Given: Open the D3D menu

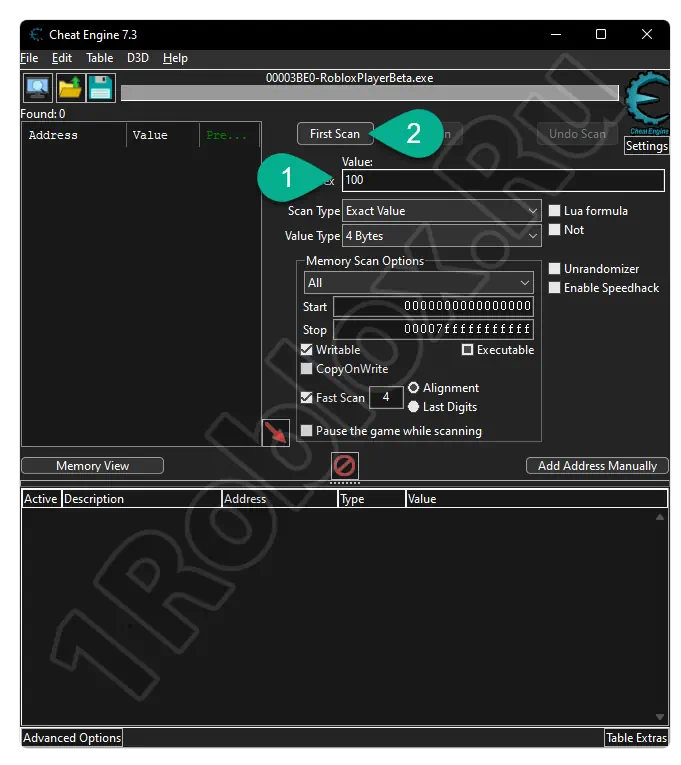Looking at the screenshot, I should (x=138, y=58).
